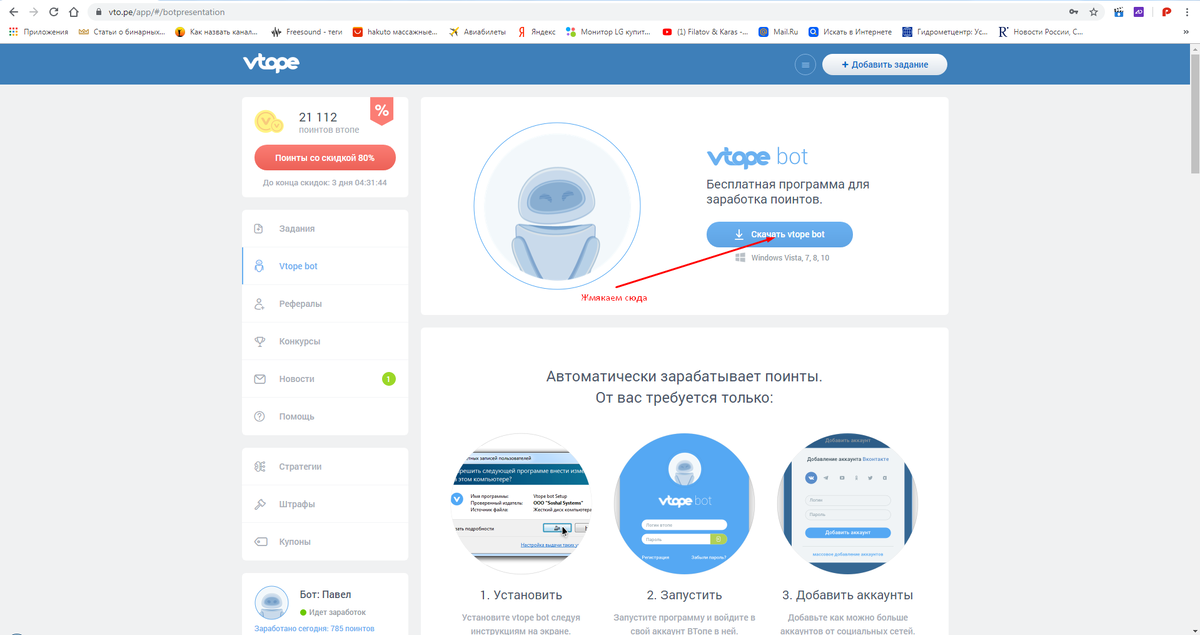Open the Штрафы section
Viewport: 1200px width, 635px height.
[325, 504]
